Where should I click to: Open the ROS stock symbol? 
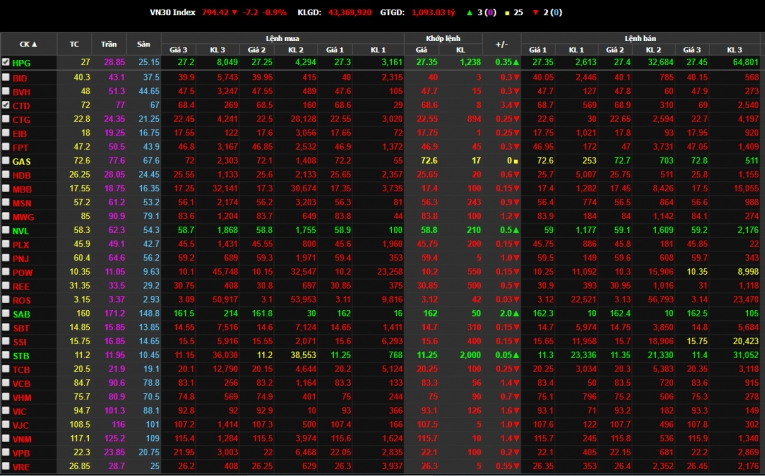21,300
